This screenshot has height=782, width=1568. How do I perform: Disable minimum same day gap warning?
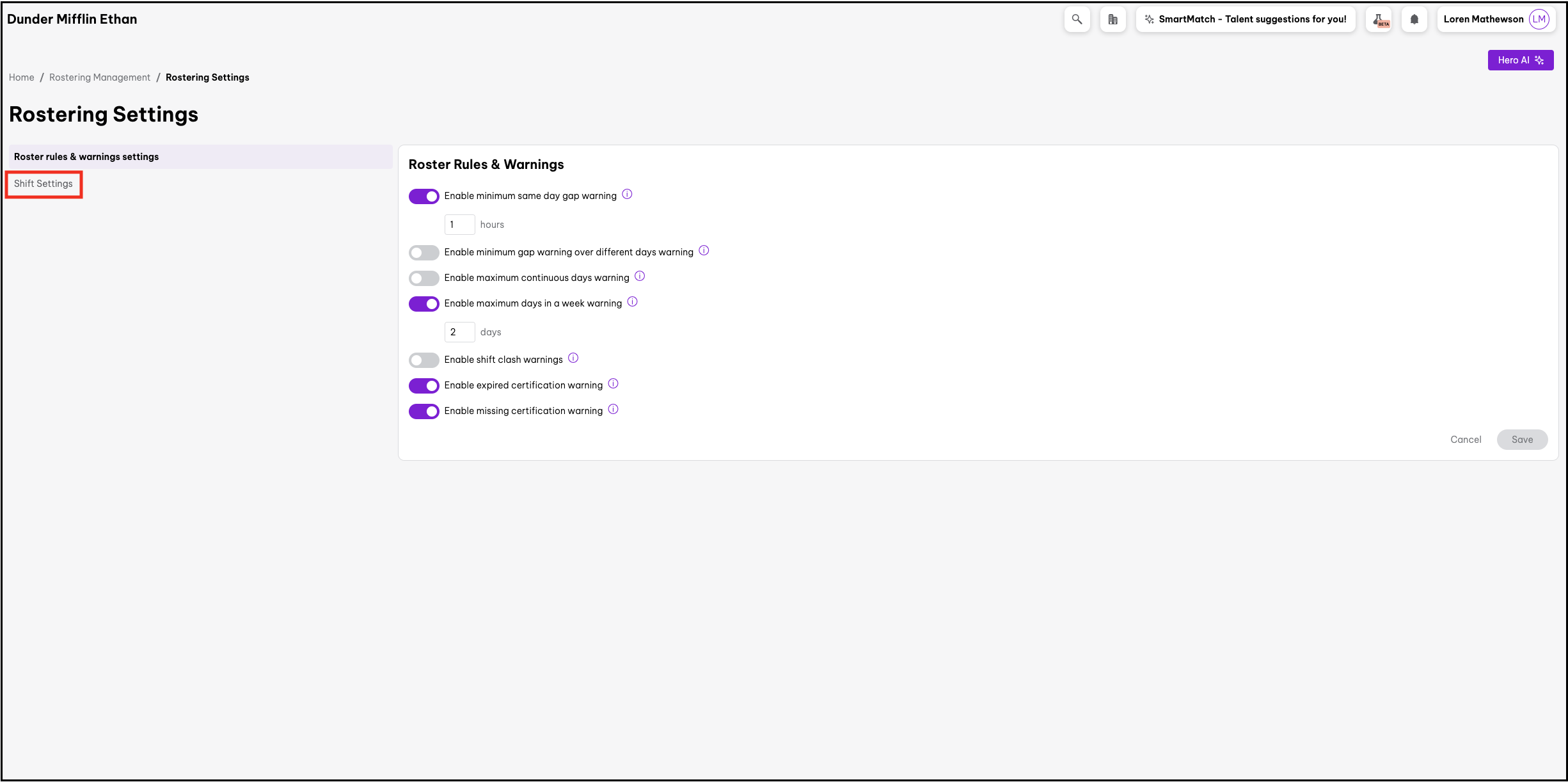click(x=424, y=196)
